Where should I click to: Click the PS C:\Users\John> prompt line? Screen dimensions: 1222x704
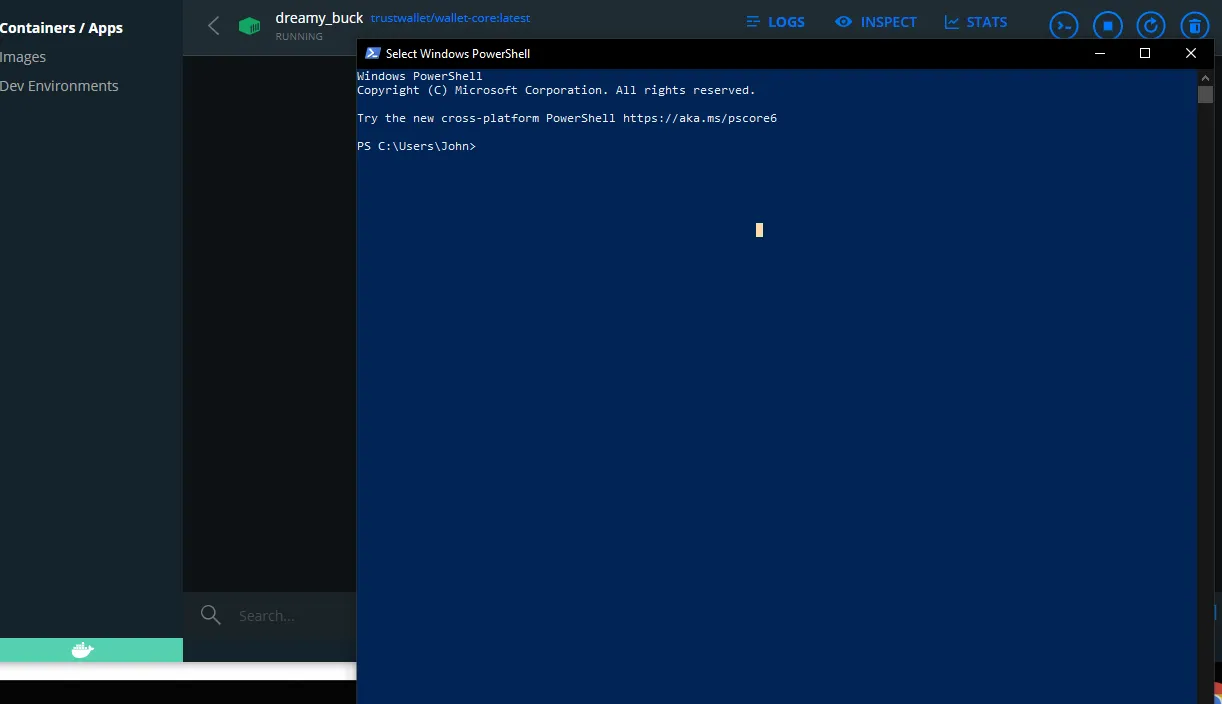coord(417,147)
